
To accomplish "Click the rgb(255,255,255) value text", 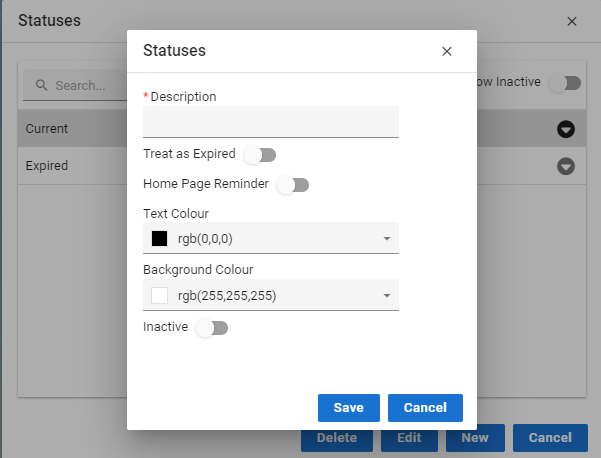I will [227, 296].
